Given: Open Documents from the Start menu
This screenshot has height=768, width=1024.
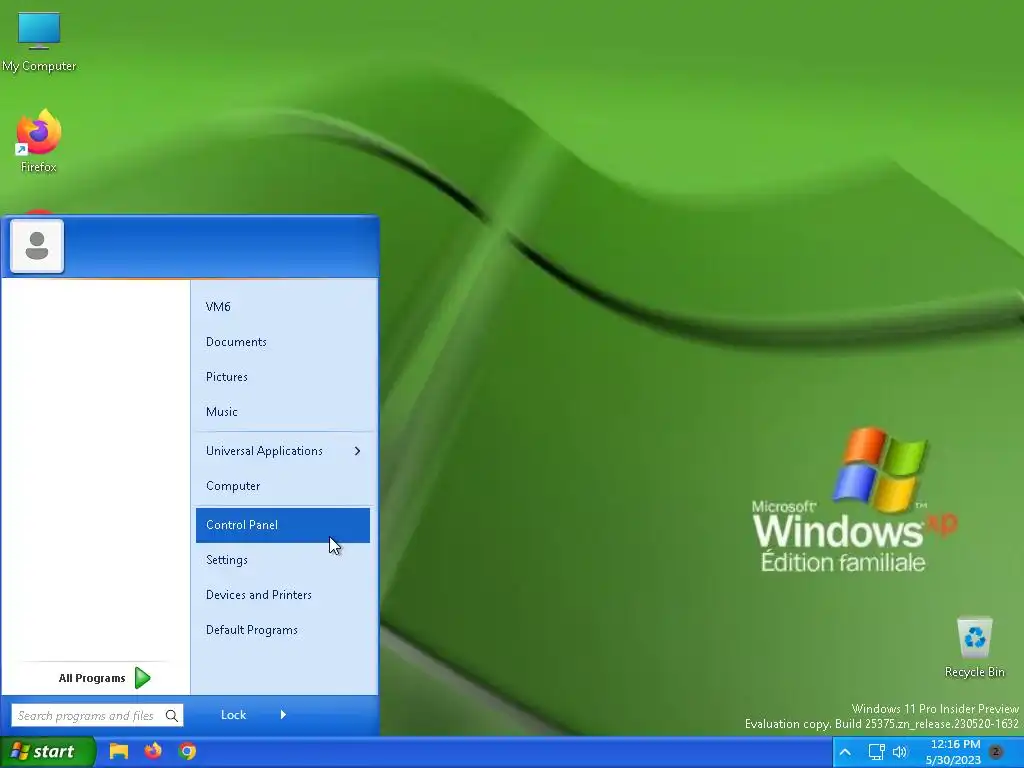Looking at the screenshot, I should [283, 342].
